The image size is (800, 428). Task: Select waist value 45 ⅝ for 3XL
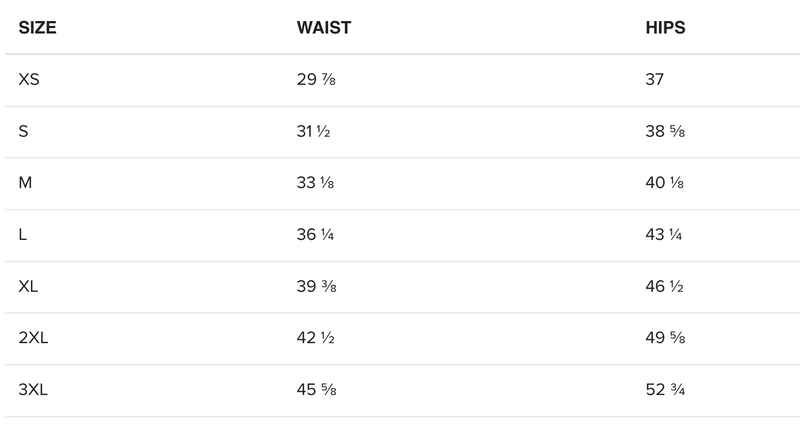tap(316, 391)
